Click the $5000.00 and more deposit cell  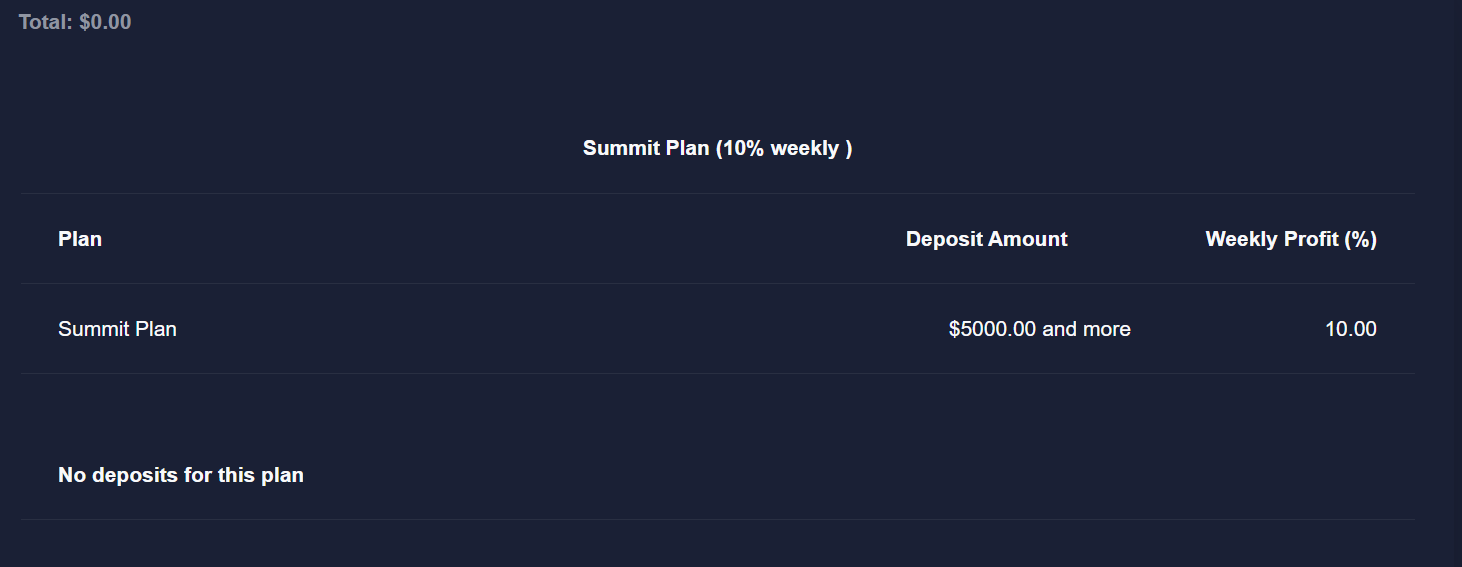1040,329
